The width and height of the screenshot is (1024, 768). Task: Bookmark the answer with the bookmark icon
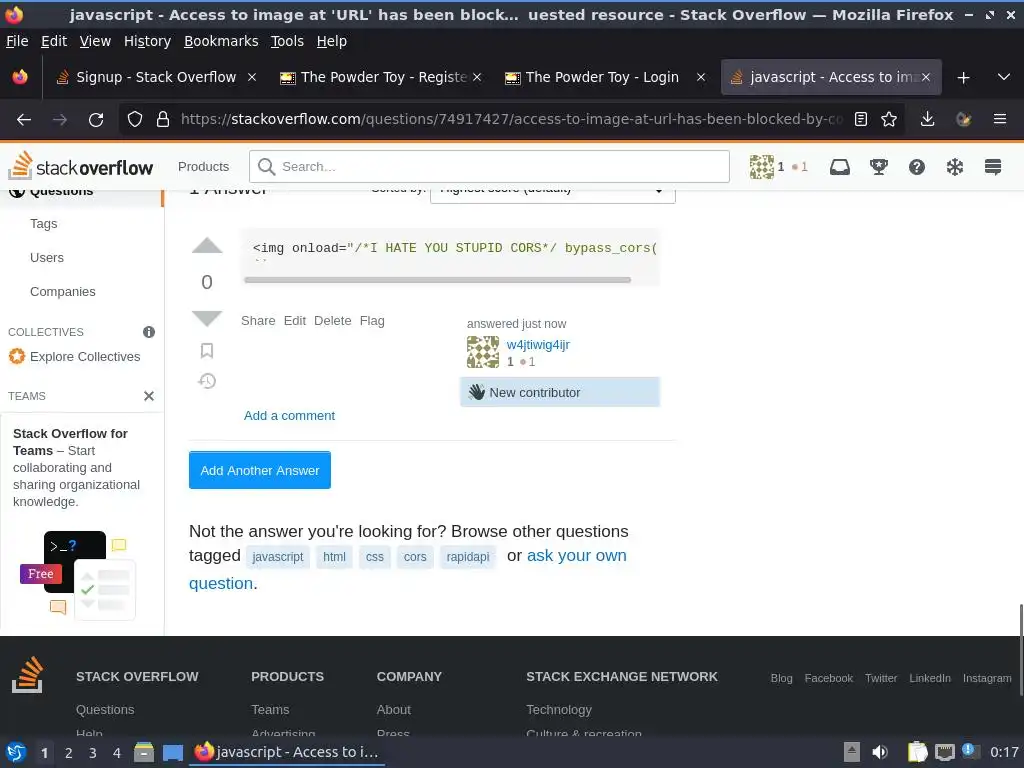[x=207, y=351]
